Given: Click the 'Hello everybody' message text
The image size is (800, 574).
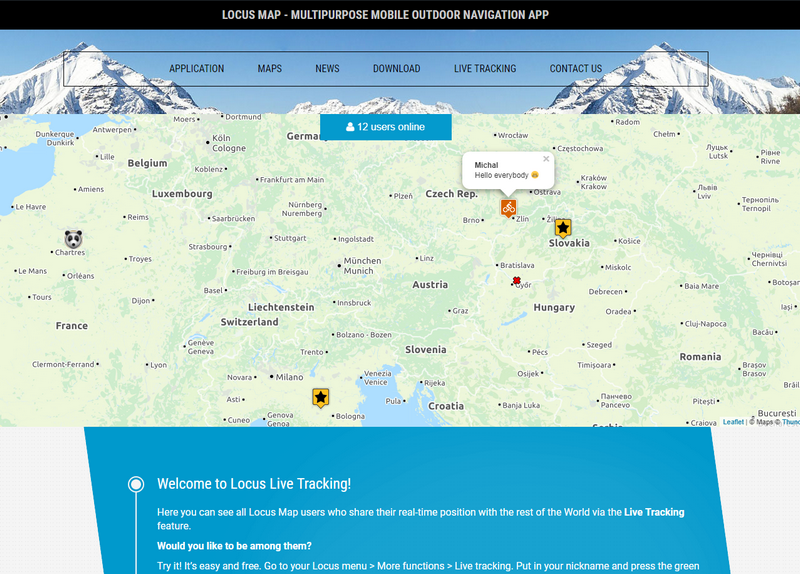Looking at the screenshot, I should tap(502, 175).
